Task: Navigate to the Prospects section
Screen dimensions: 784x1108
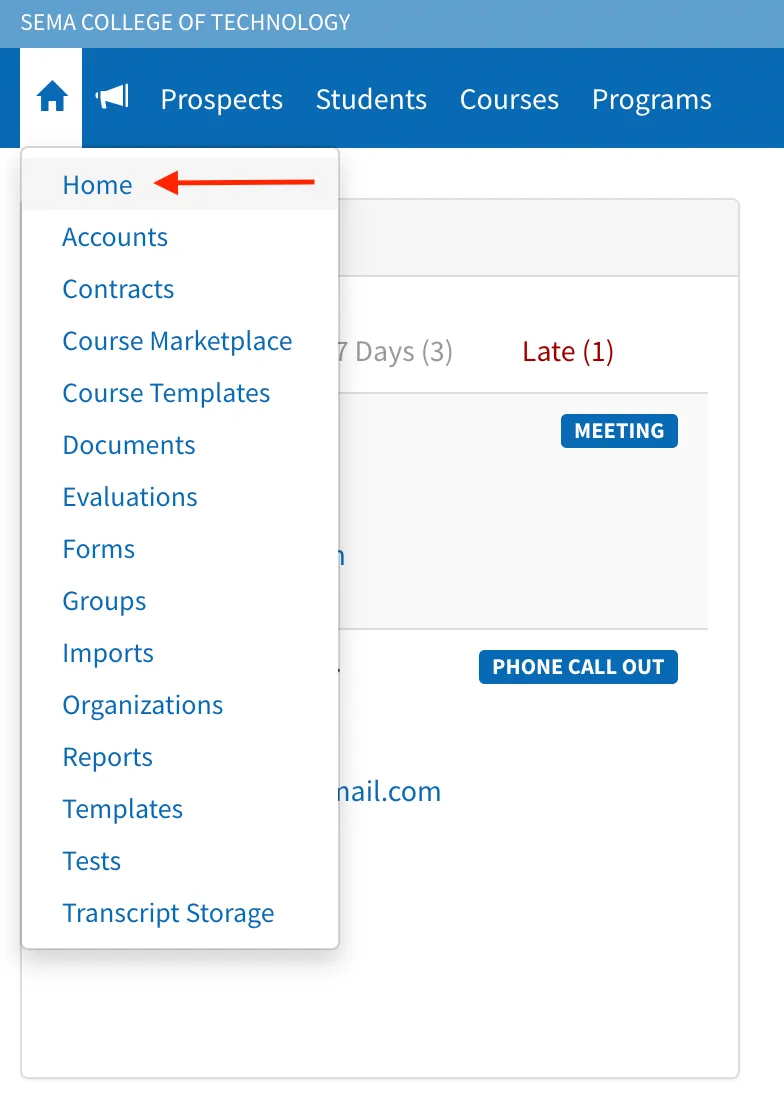Action: [x=221, y=99]
